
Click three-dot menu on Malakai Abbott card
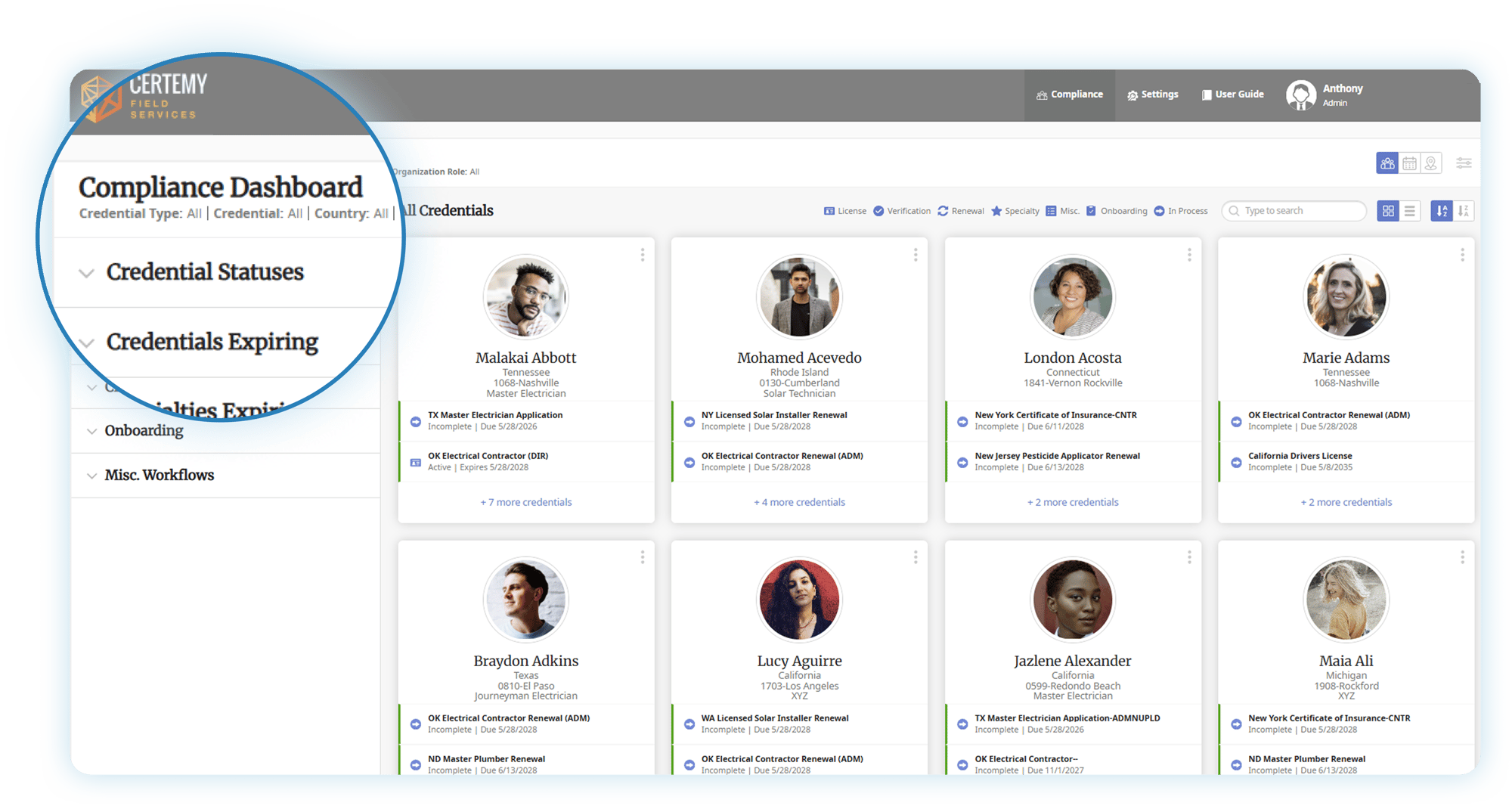(643, 255)
